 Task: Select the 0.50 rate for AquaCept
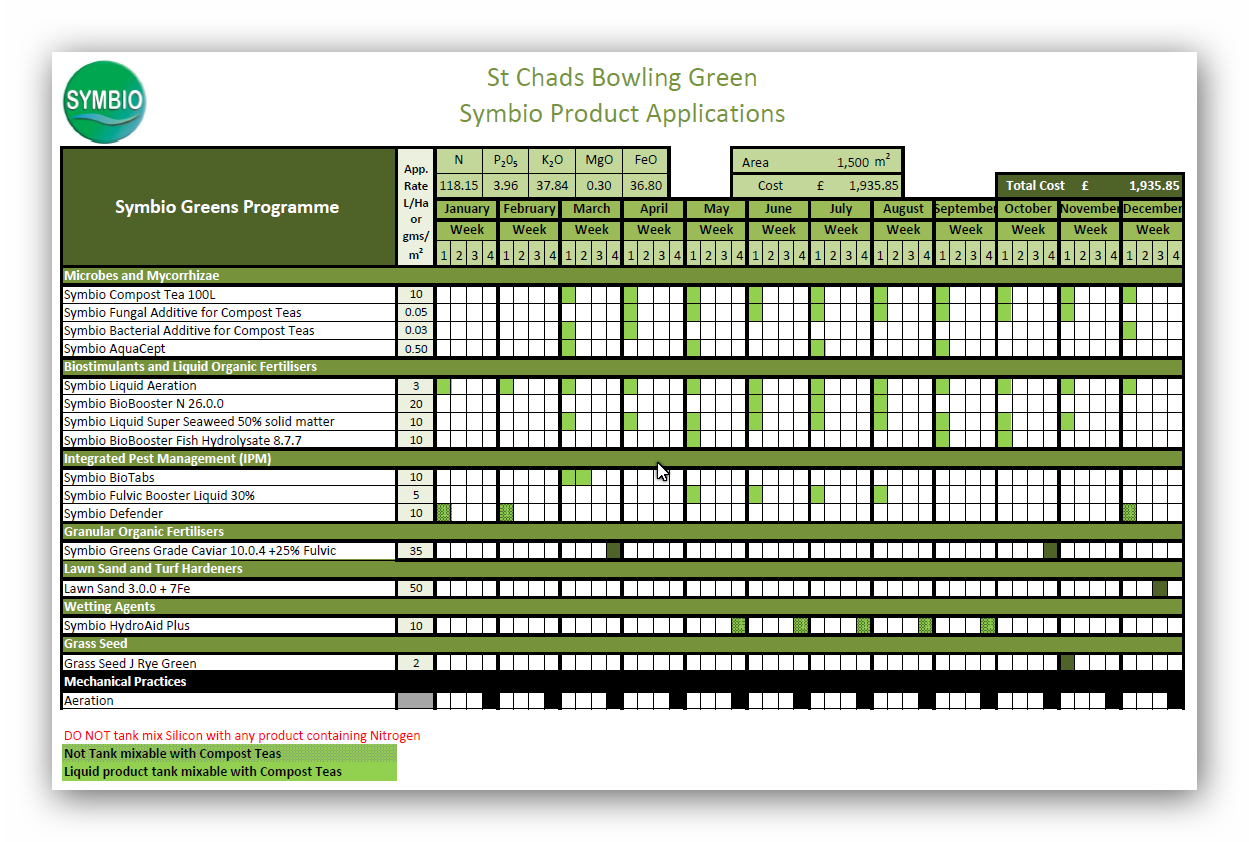416,349
